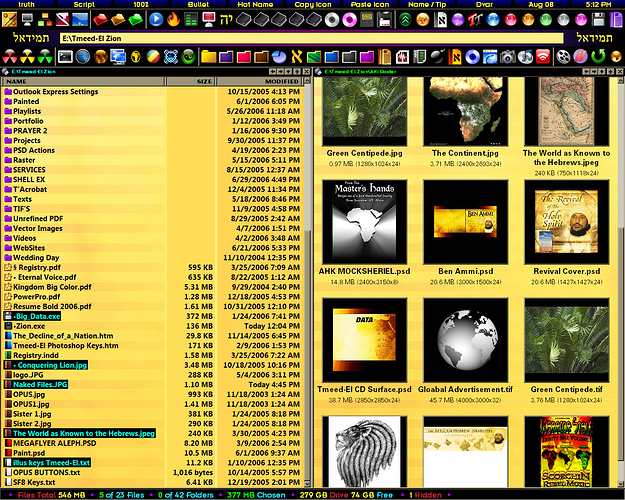This screenshot has height=500, width=625.
Task: Click the flame icon
Action: pos(173,19)
